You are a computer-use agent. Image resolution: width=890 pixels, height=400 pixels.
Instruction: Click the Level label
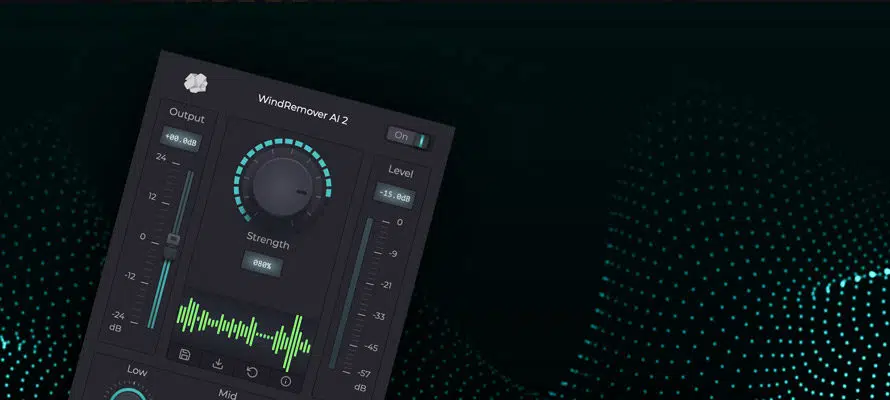(x=401, y=171)
